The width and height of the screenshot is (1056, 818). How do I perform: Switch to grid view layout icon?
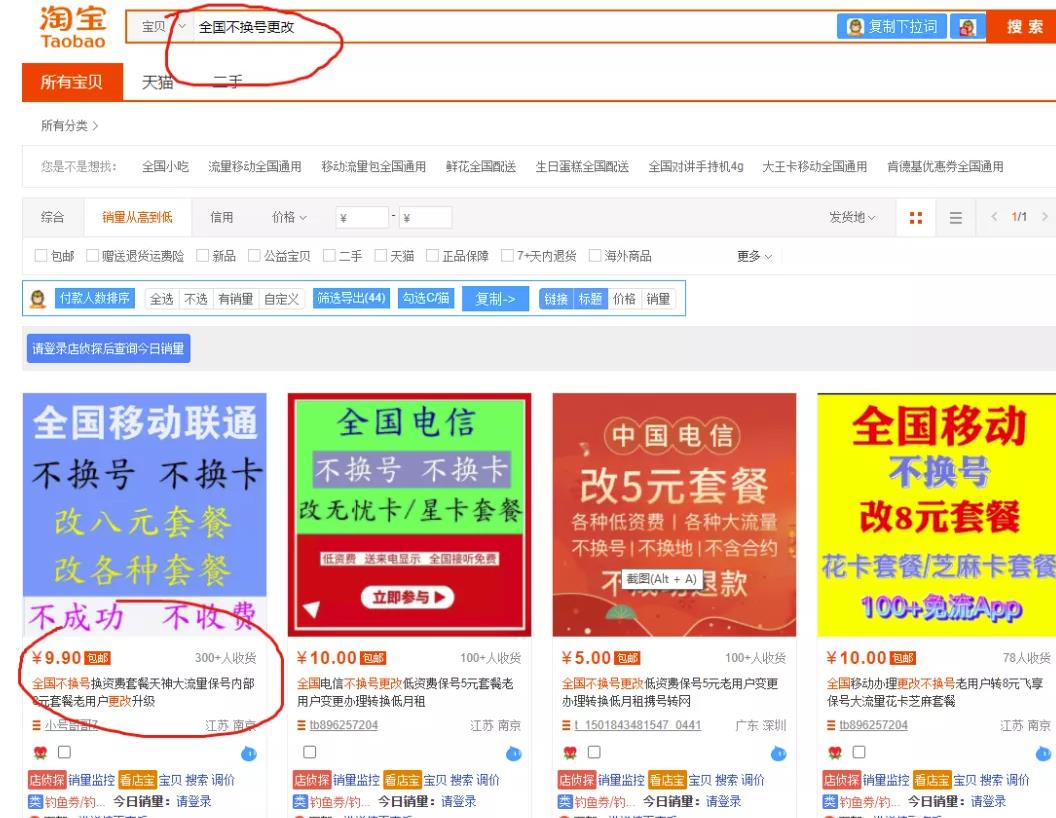916,218
